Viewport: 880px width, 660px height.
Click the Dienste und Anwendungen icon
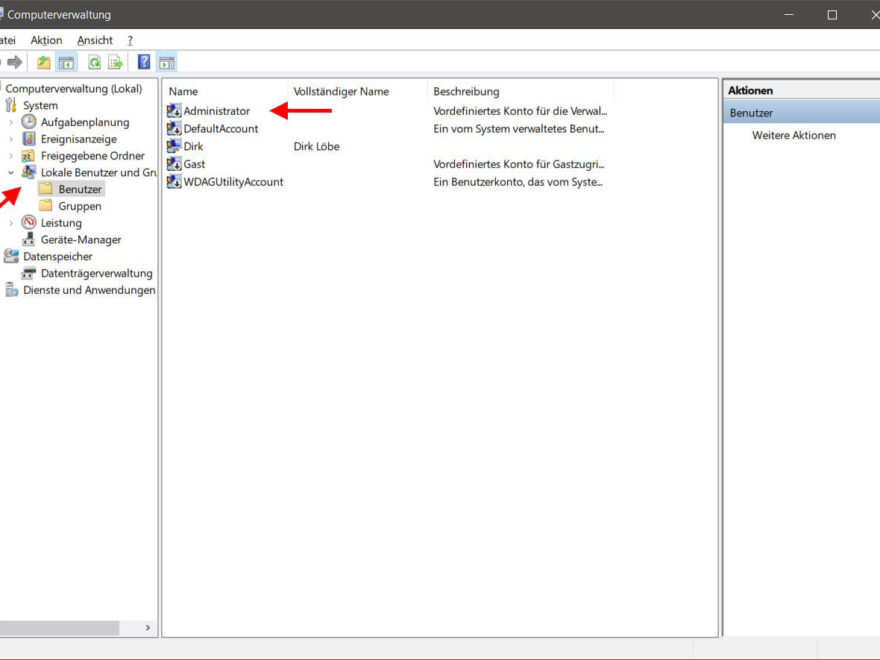11,290
